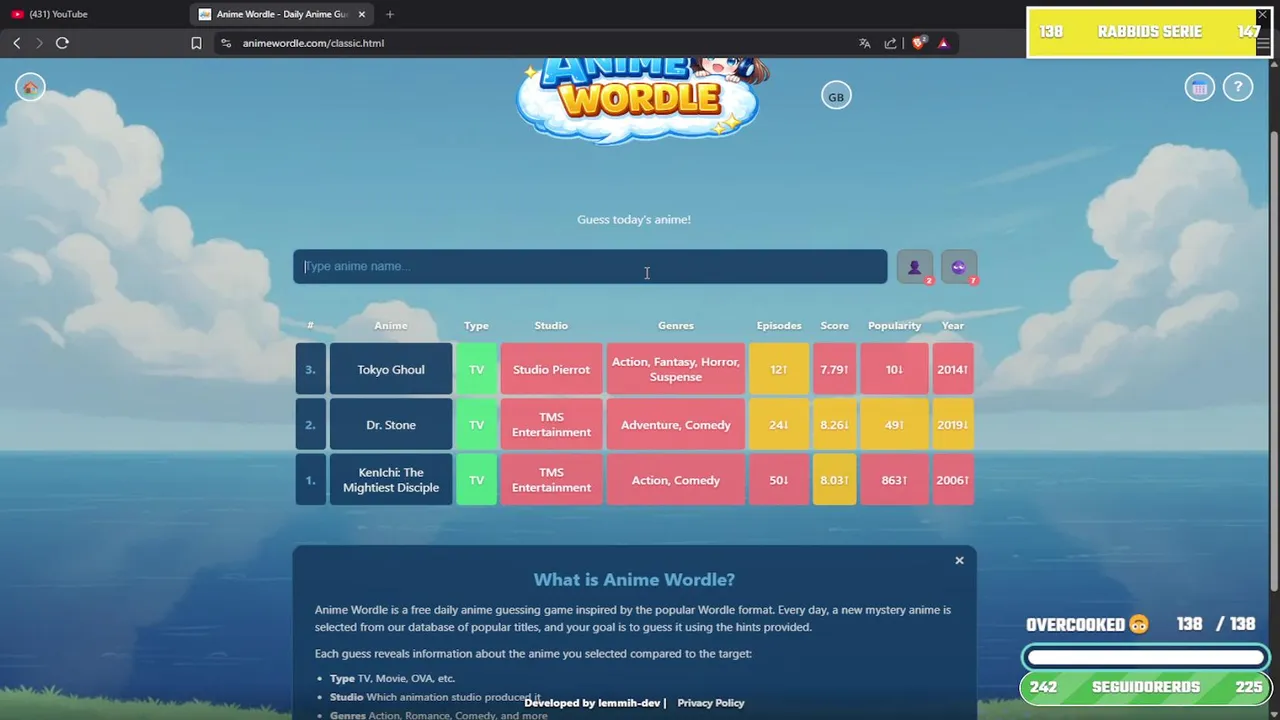This screenshot has height=720, width=1280.
Task: View site information icon in the address bar
Action: pos(226,43)
